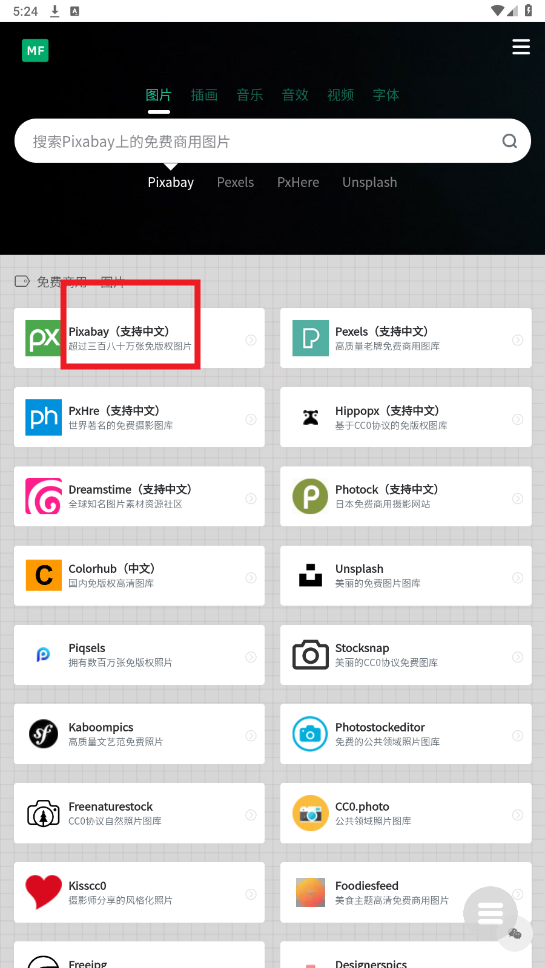Image resolution: width=545 pixels, height=968 pixels.
Task: Open the hamburger menu at top right
Action: tap(521, 47)
